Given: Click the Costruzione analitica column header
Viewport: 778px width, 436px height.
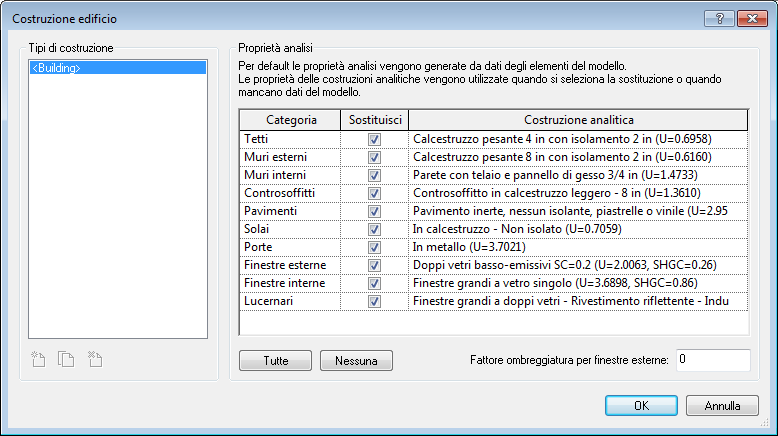Looking at the screenshot, I should point(578,120).
